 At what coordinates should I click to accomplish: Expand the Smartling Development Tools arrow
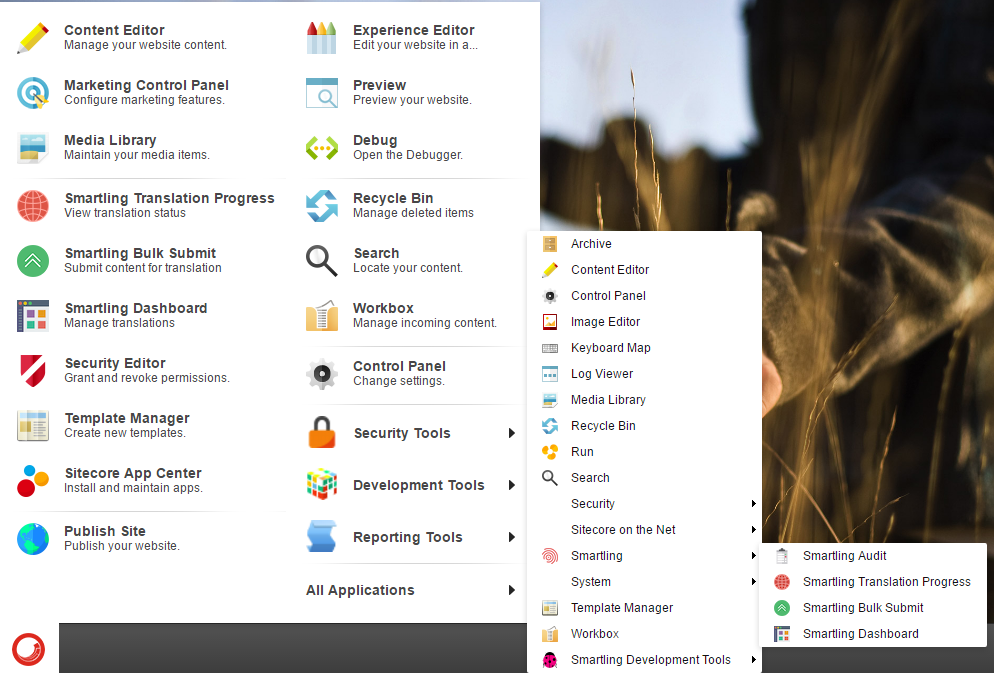[753, 659]
